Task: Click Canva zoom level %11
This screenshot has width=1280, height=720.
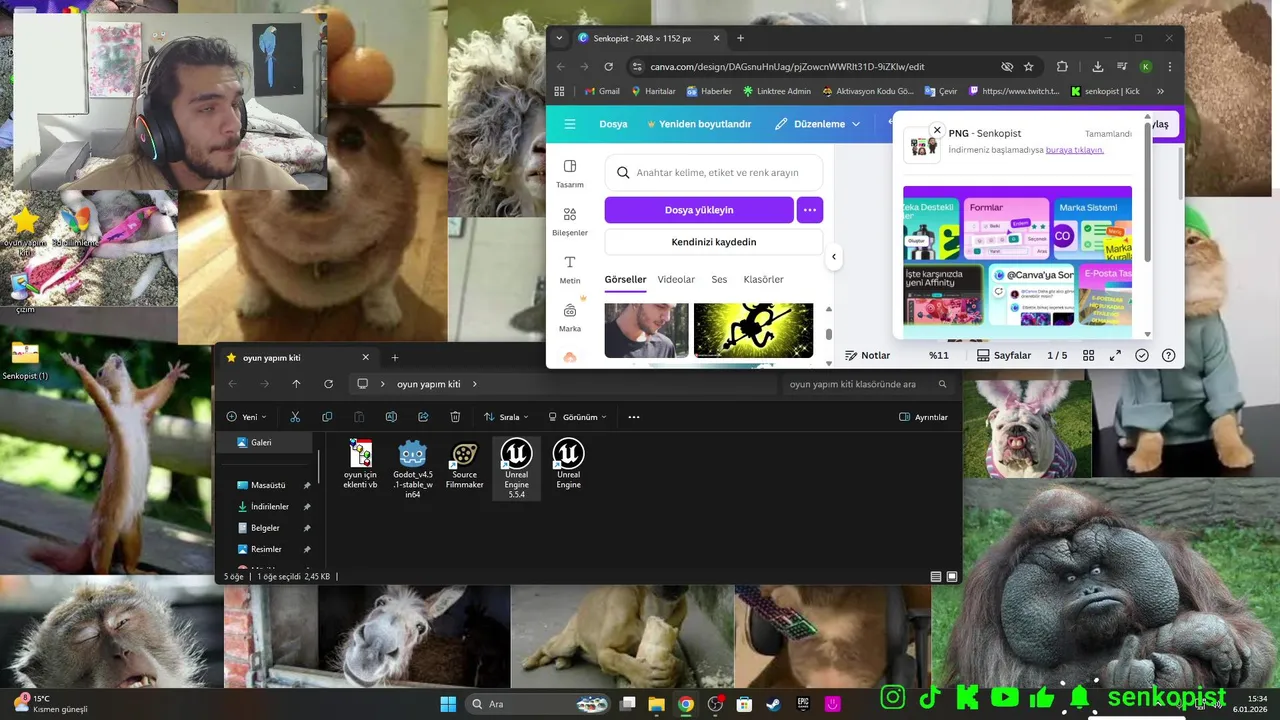Action: (x=938, y=355)
